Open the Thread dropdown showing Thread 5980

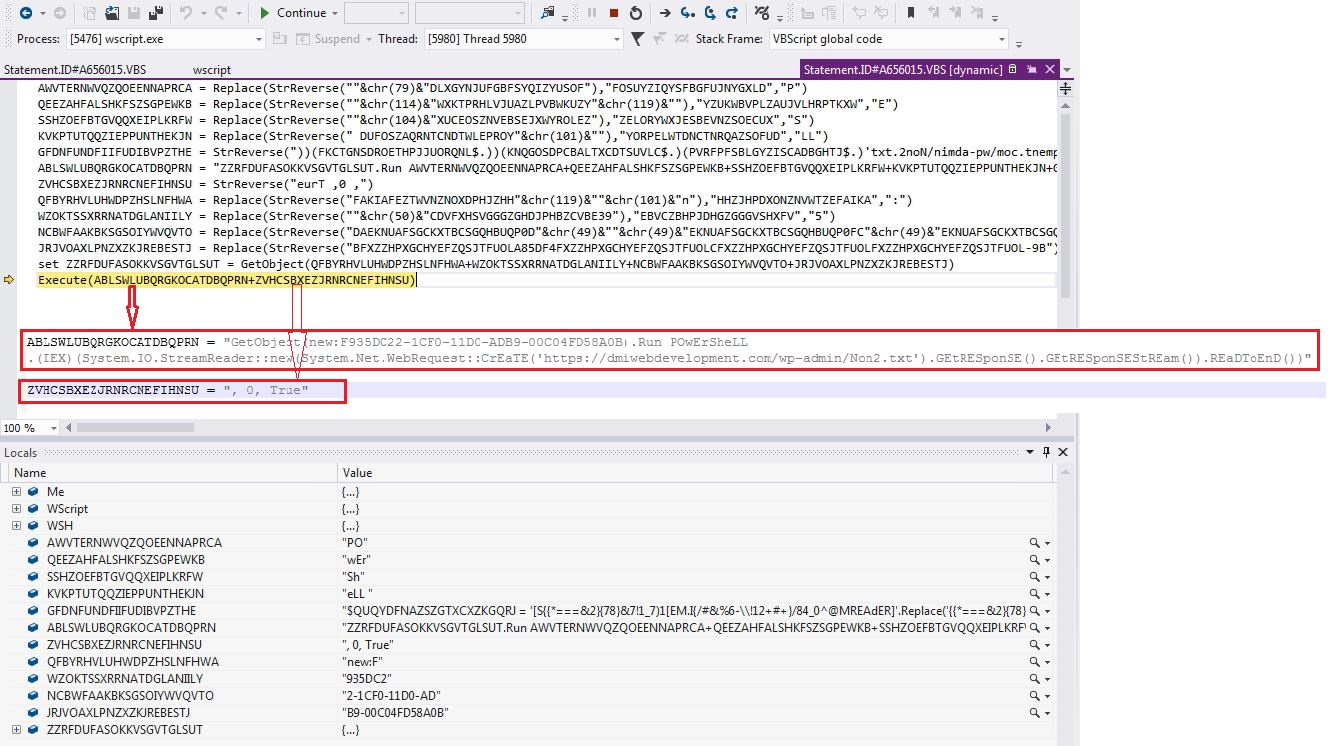coord(617,39)
